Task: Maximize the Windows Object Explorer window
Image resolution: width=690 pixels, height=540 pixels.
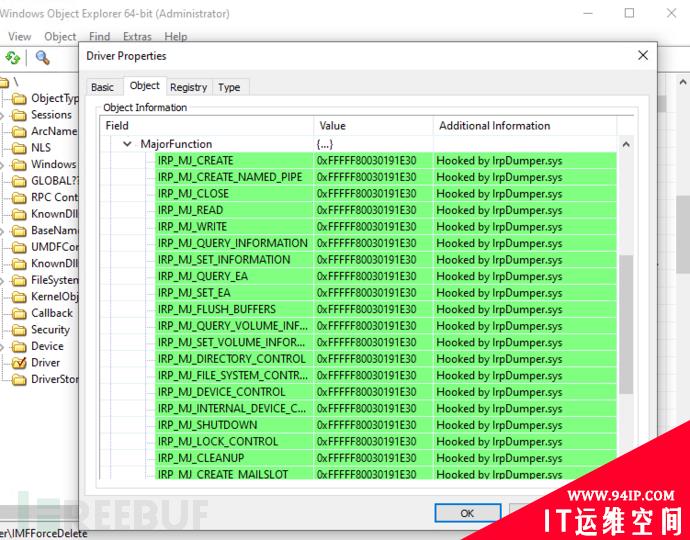Action: click(x=630, y=13)
